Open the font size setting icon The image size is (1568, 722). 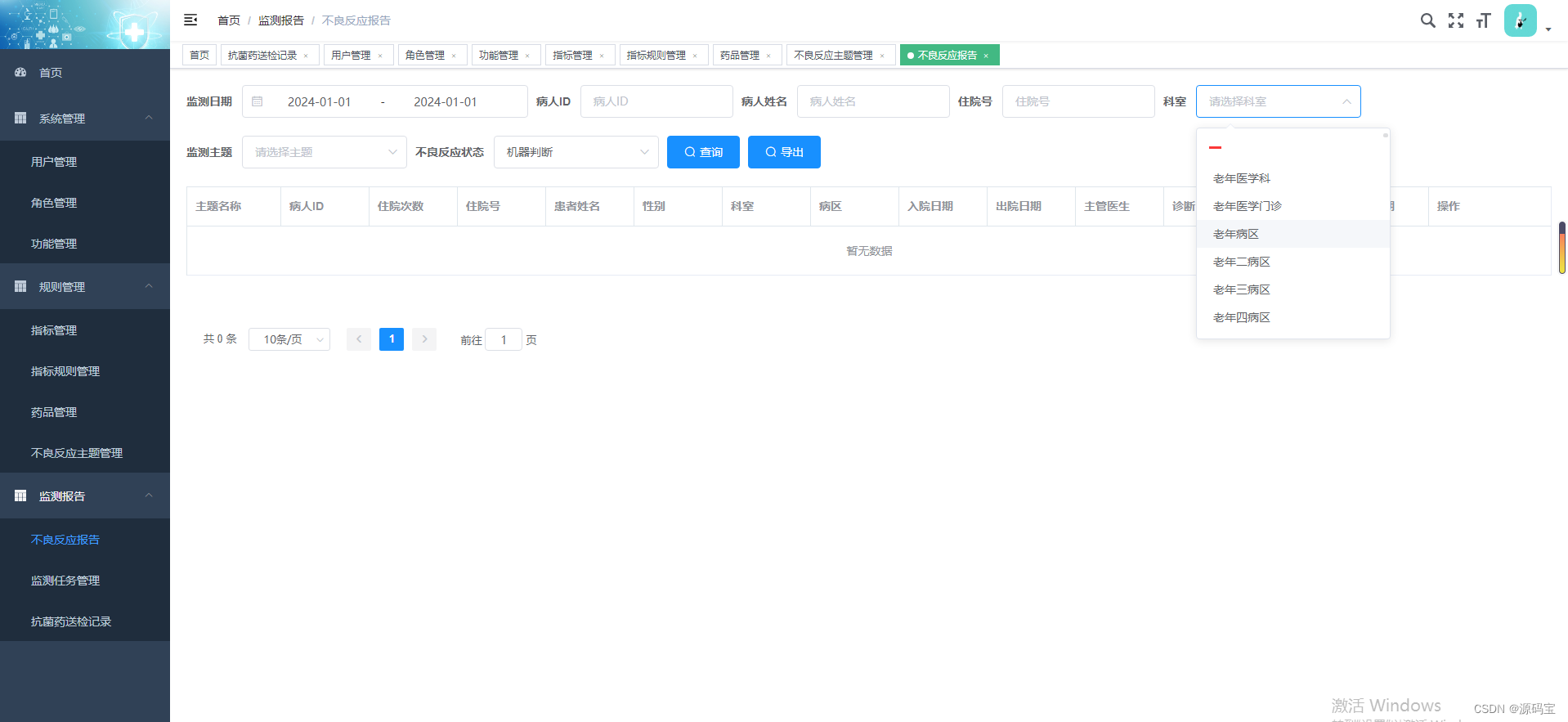tap(1483, 20)
